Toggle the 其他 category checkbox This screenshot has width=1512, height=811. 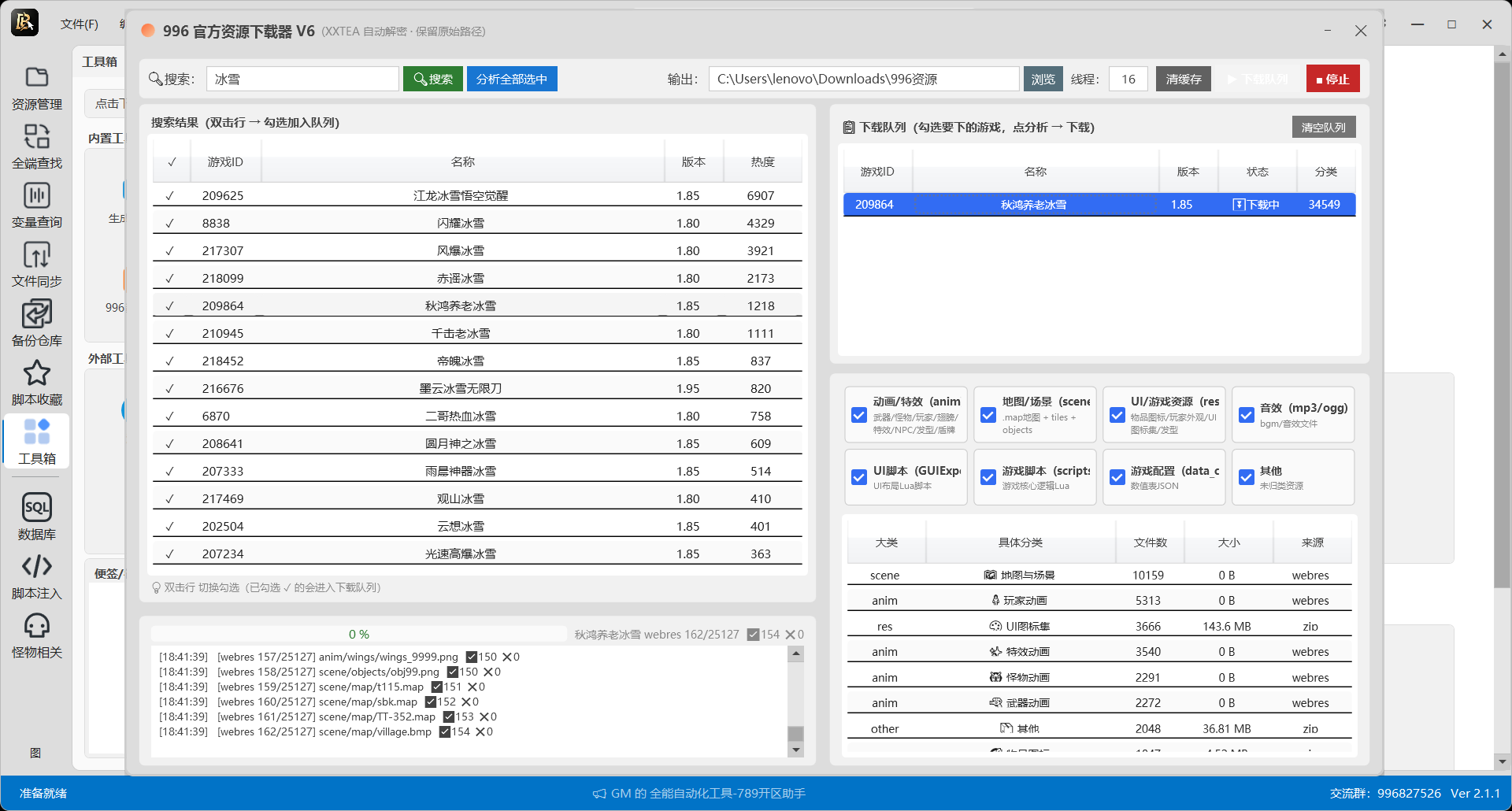1247,477
